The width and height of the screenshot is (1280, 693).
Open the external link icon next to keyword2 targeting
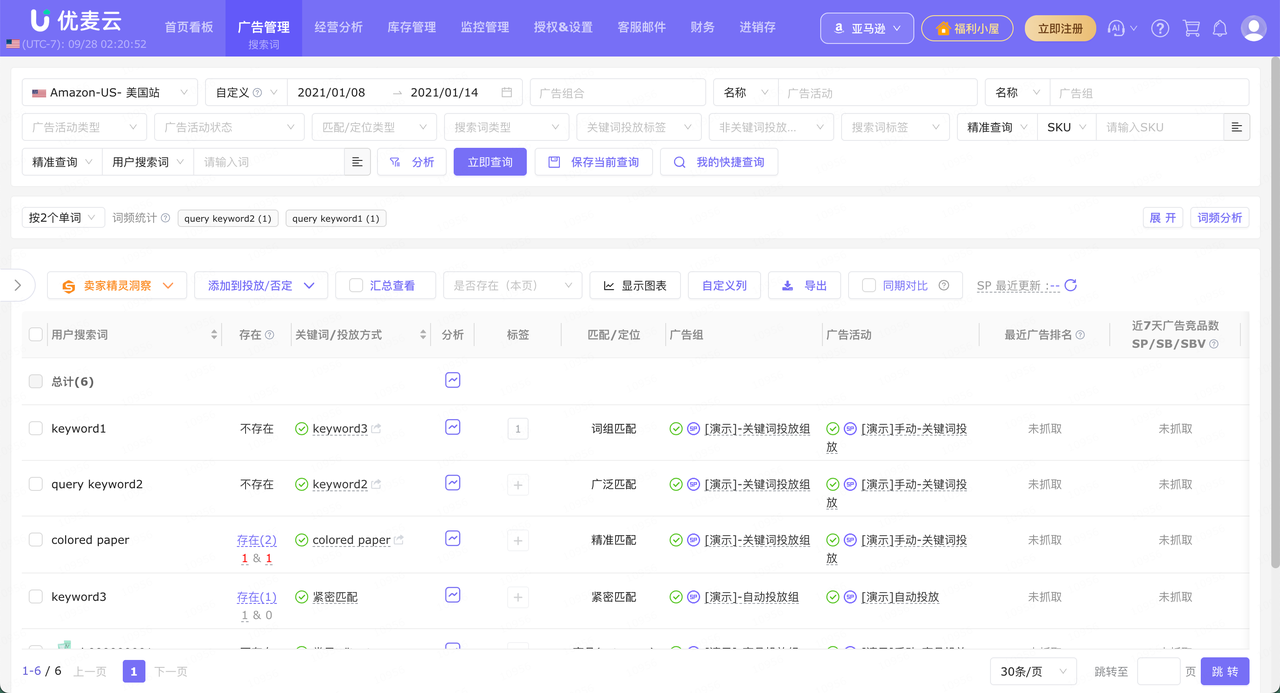pyautogui.click(x=377, y=485)
